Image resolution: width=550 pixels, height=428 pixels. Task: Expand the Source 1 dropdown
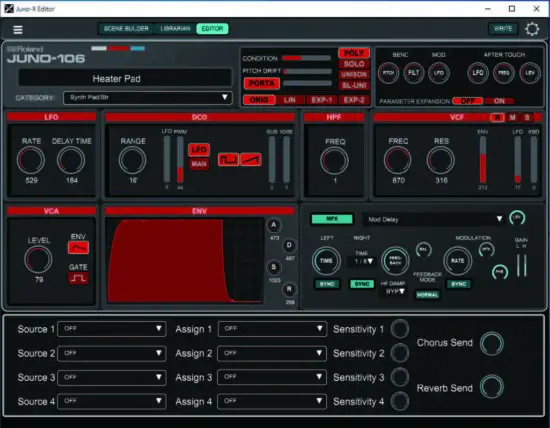coord(112,329)
